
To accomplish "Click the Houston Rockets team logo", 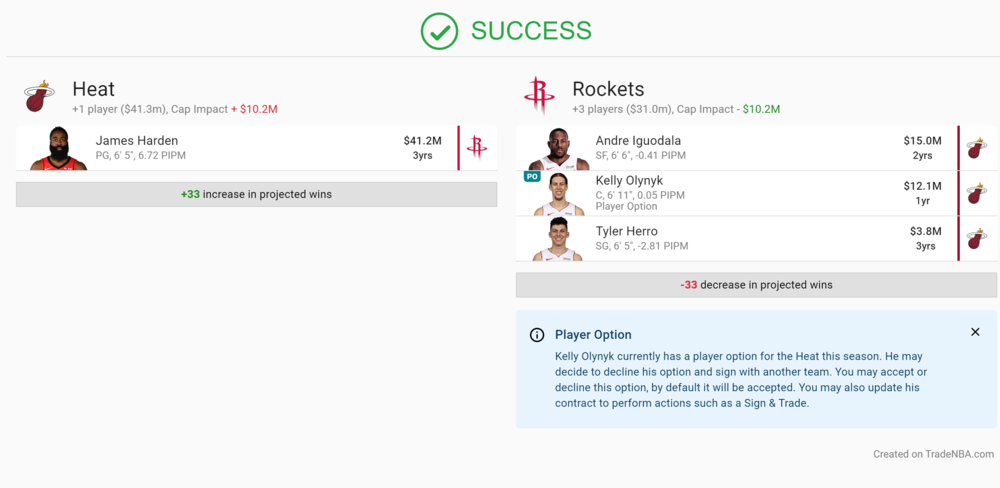I will [539, 97].
